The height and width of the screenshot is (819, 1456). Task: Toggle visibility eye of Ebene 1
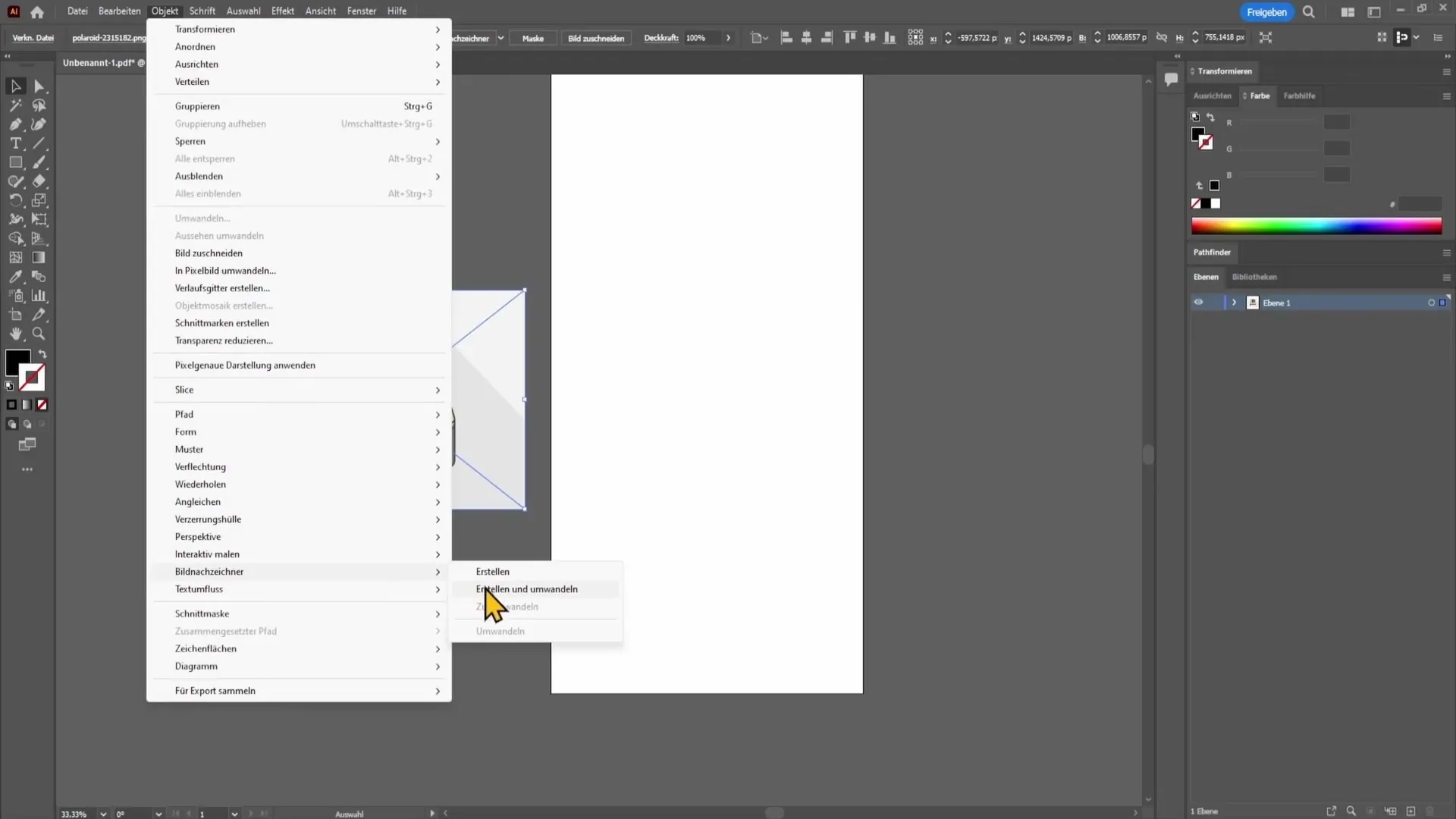tap(1198, 302)
